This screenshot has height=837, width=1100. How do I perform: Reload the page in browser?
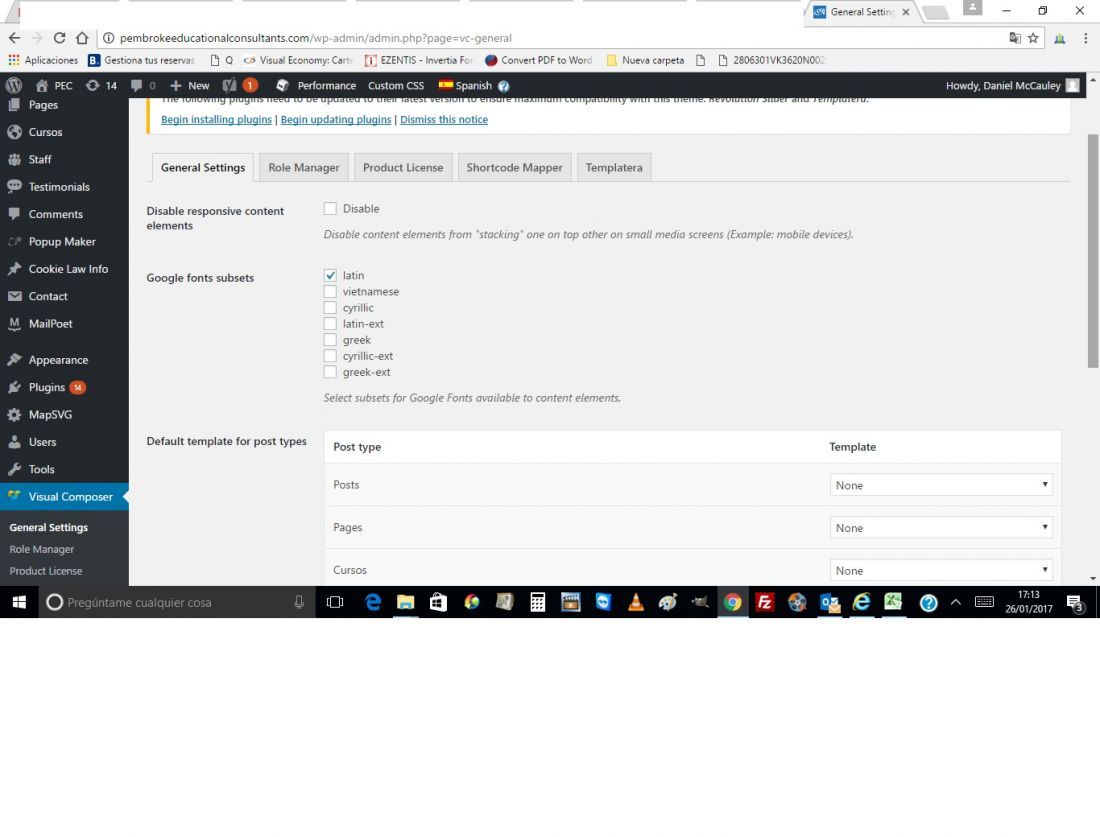coord(60,38)
